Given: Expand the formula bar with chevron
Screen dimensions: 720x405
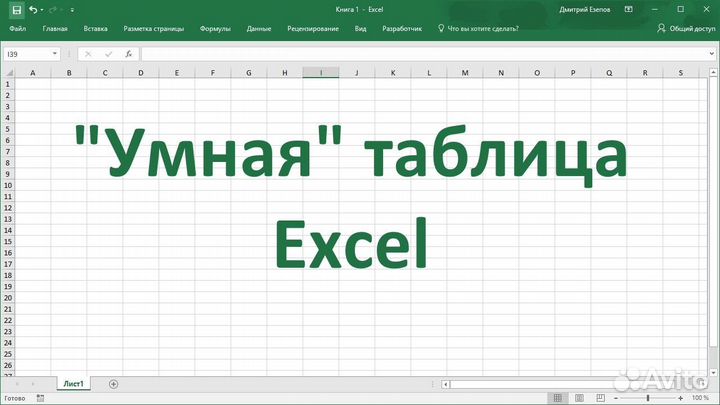Looking at the screenshot, I should tap(711, 54).
